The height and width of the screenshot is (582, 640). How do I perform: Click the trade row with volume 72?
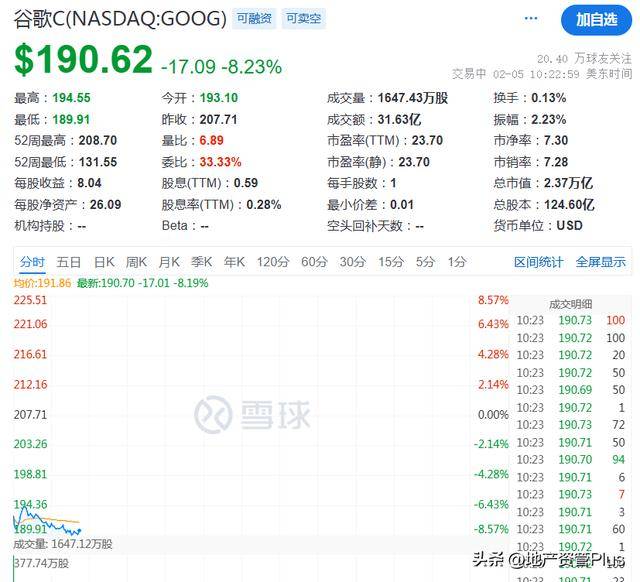click(x=571, y=425)
